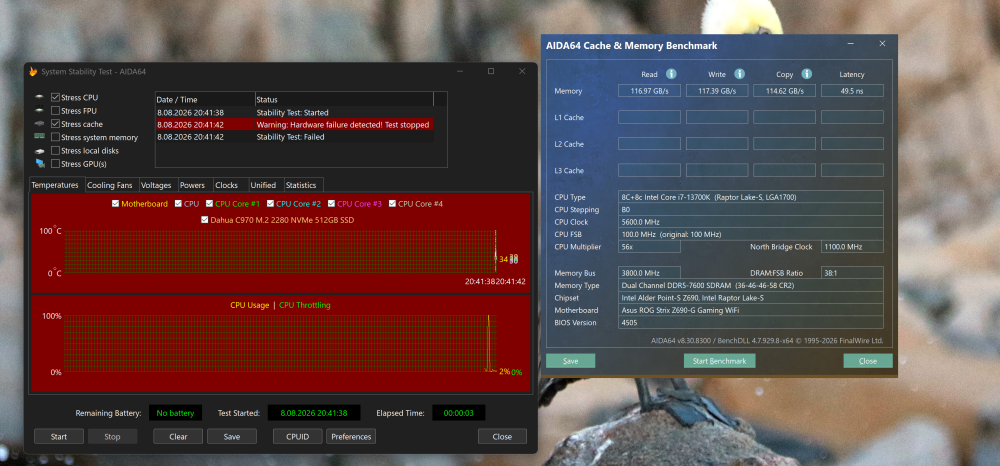The height and width of the screenshot is (466, 1000).
Task: Open CPUID panel button
Action: tap(298, 437)
